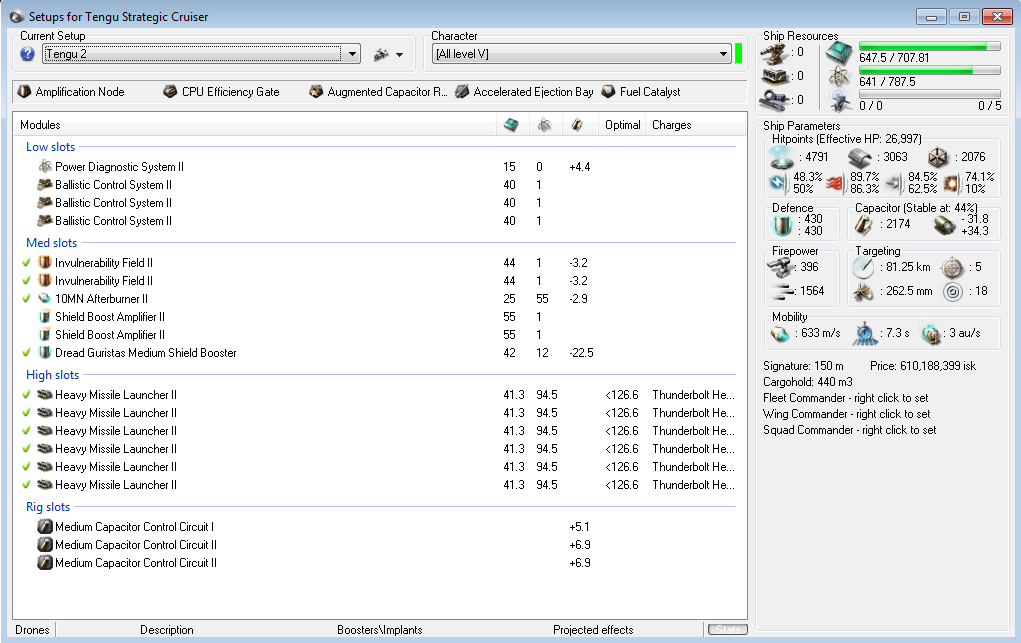Screen dimensions: 1021x643
Task: Click the turret DPS icon showing 396
Action: click(x=781, y=267)
